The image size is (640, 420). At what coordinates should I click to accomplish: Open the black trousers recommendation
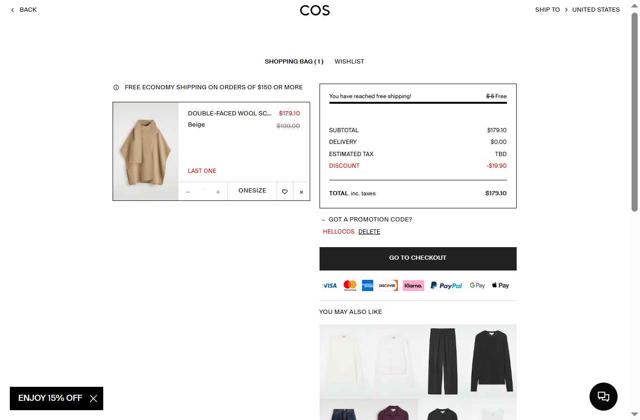(442, 361)
